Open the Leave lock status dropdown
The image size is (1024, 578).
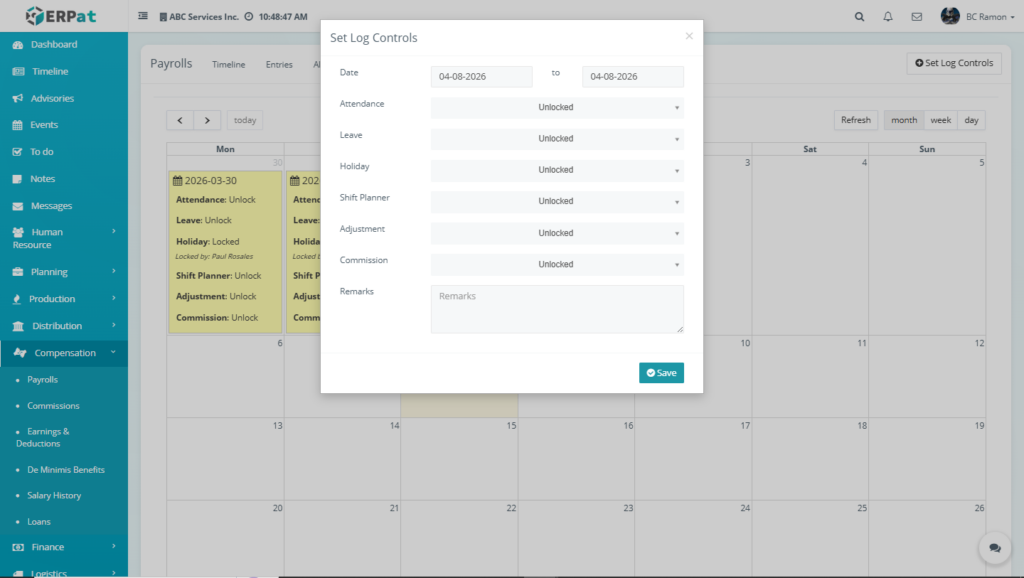point(557,138)
